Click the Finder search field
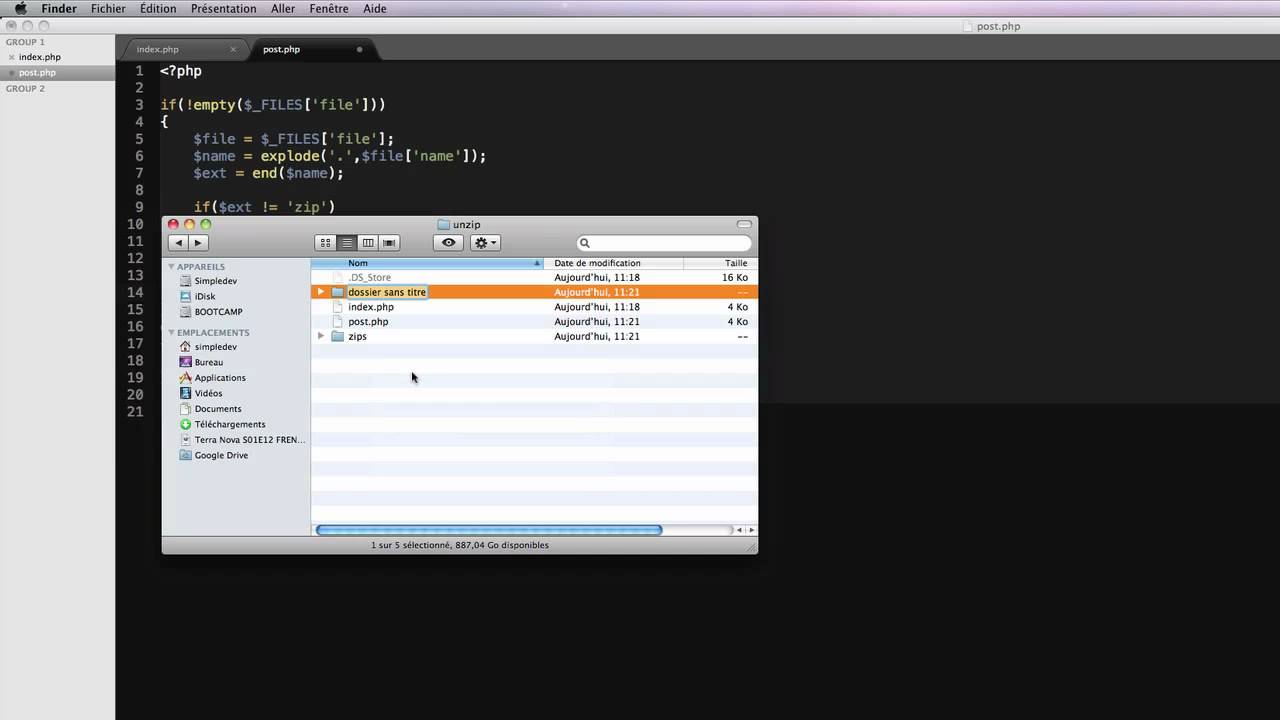Screen dimensions: 1280x720 (664, 243)
